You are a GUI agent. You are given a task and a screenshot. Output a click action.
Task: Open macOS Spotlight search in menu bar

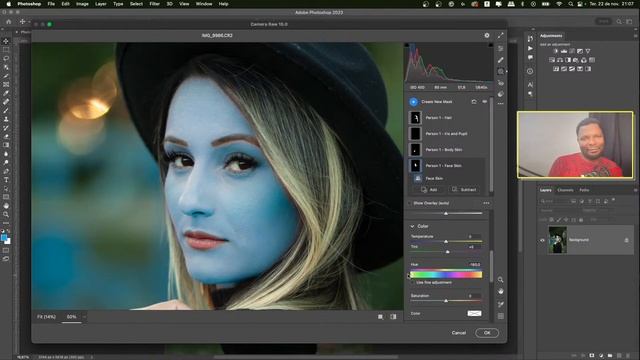point(570,4)
